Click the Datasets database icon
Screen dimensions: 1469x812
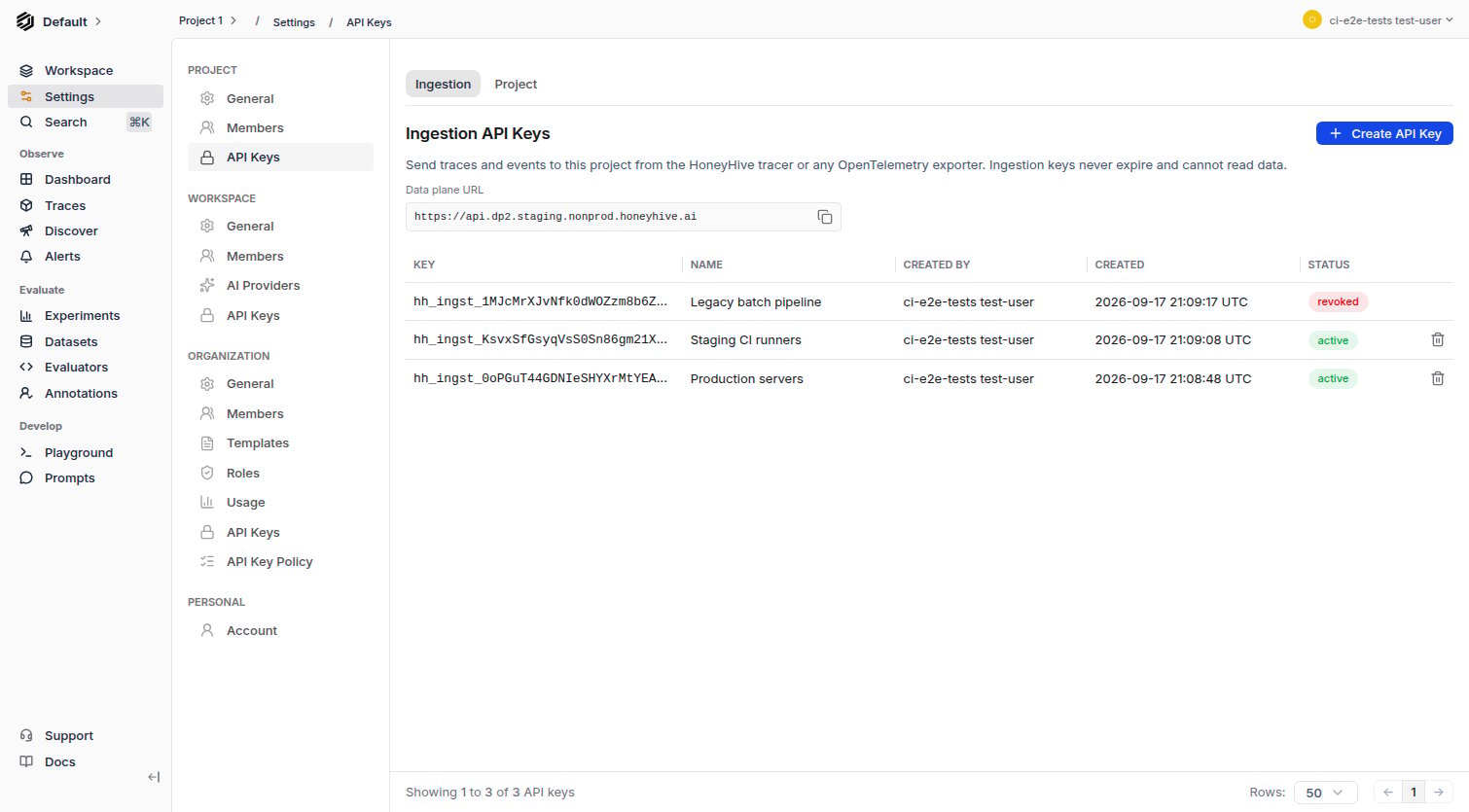(x=26, y=341)
